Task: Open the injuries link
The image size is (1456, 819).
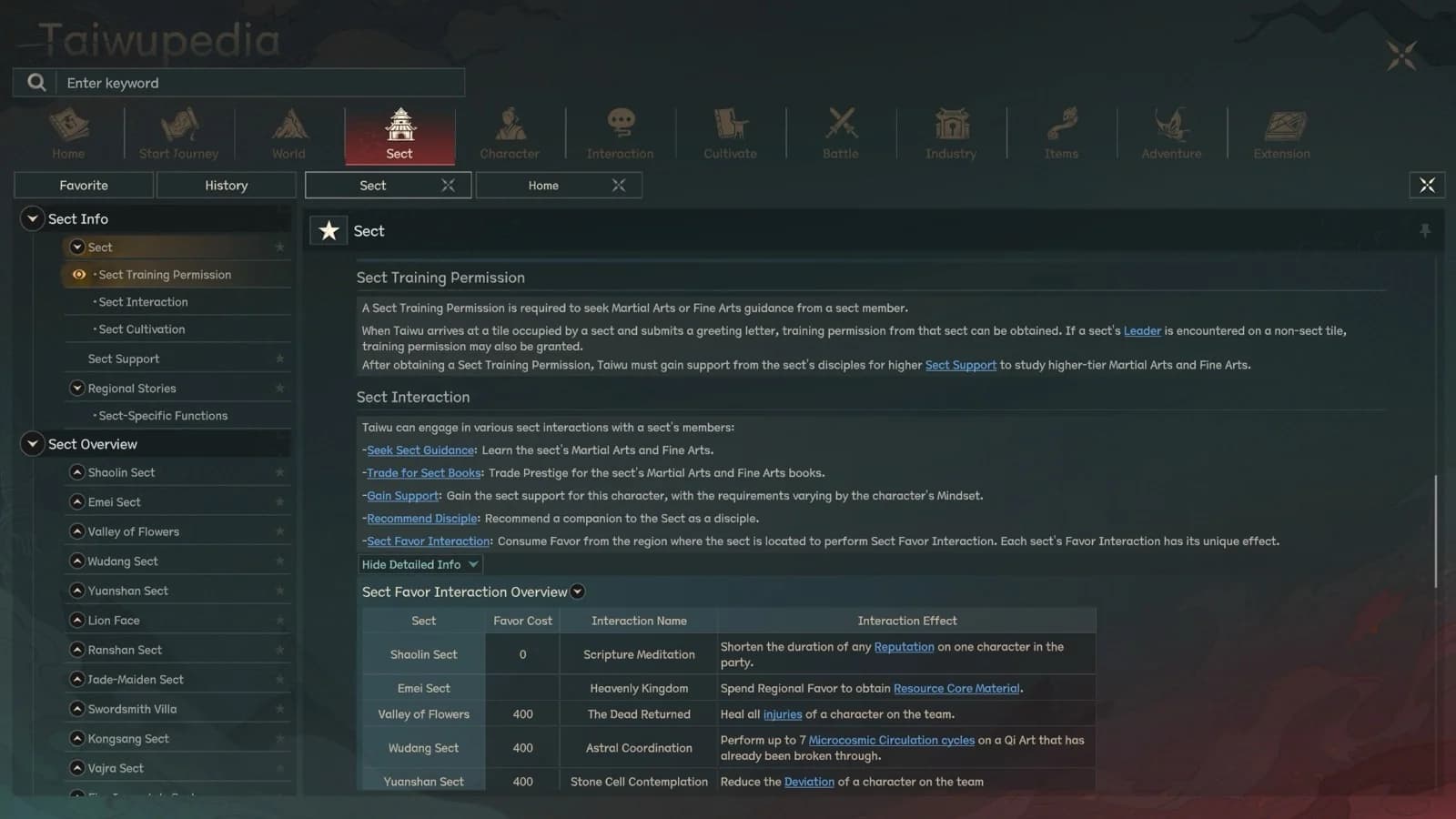Action: 783,714
